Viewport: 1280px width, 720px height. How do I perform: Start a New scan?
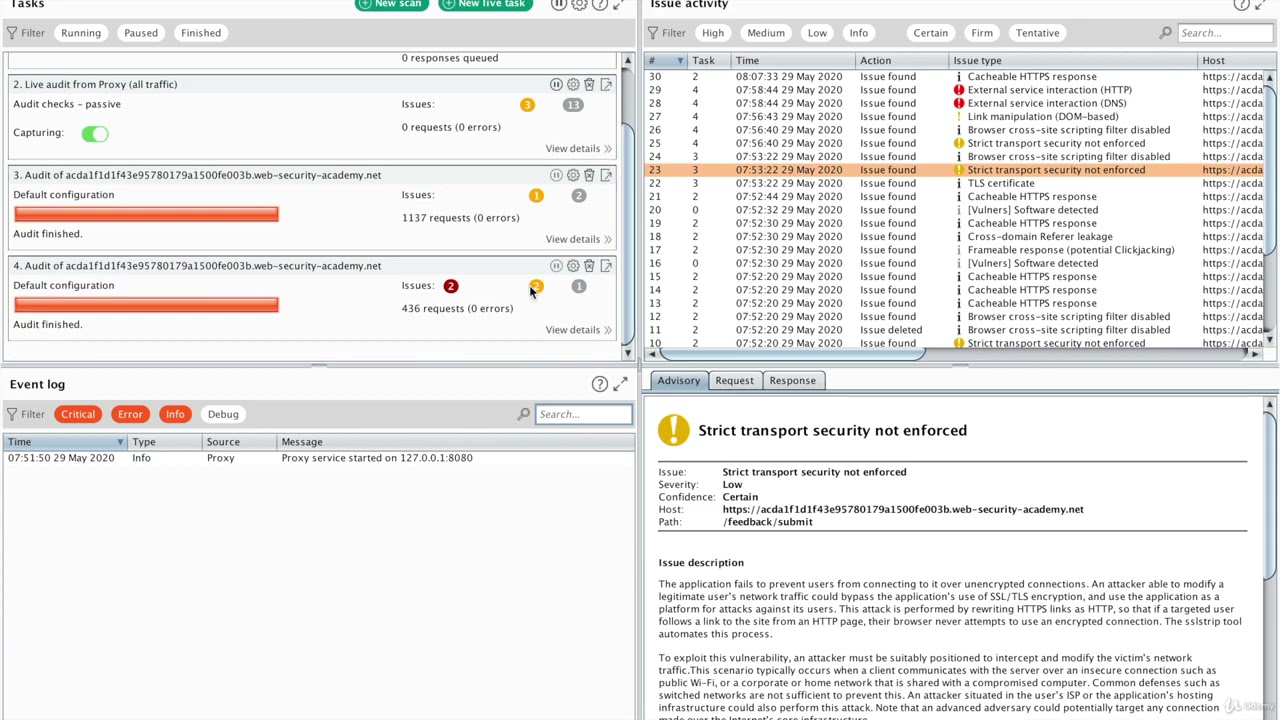[391, 4]
